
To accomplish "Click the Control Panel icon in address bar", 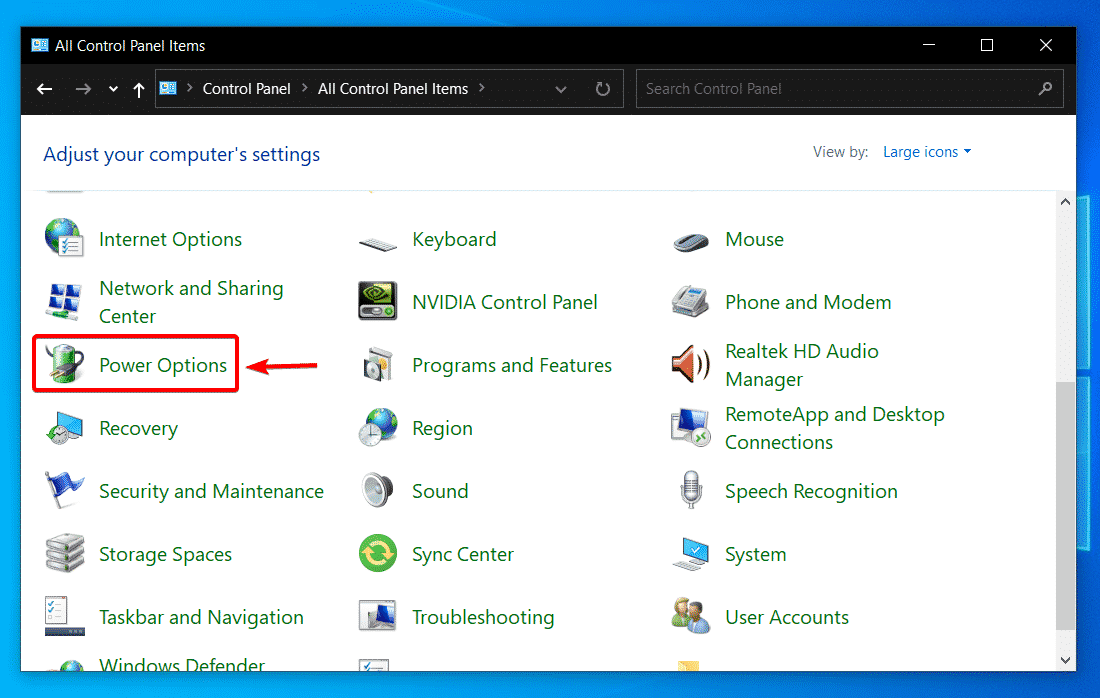I will (168, 88).
